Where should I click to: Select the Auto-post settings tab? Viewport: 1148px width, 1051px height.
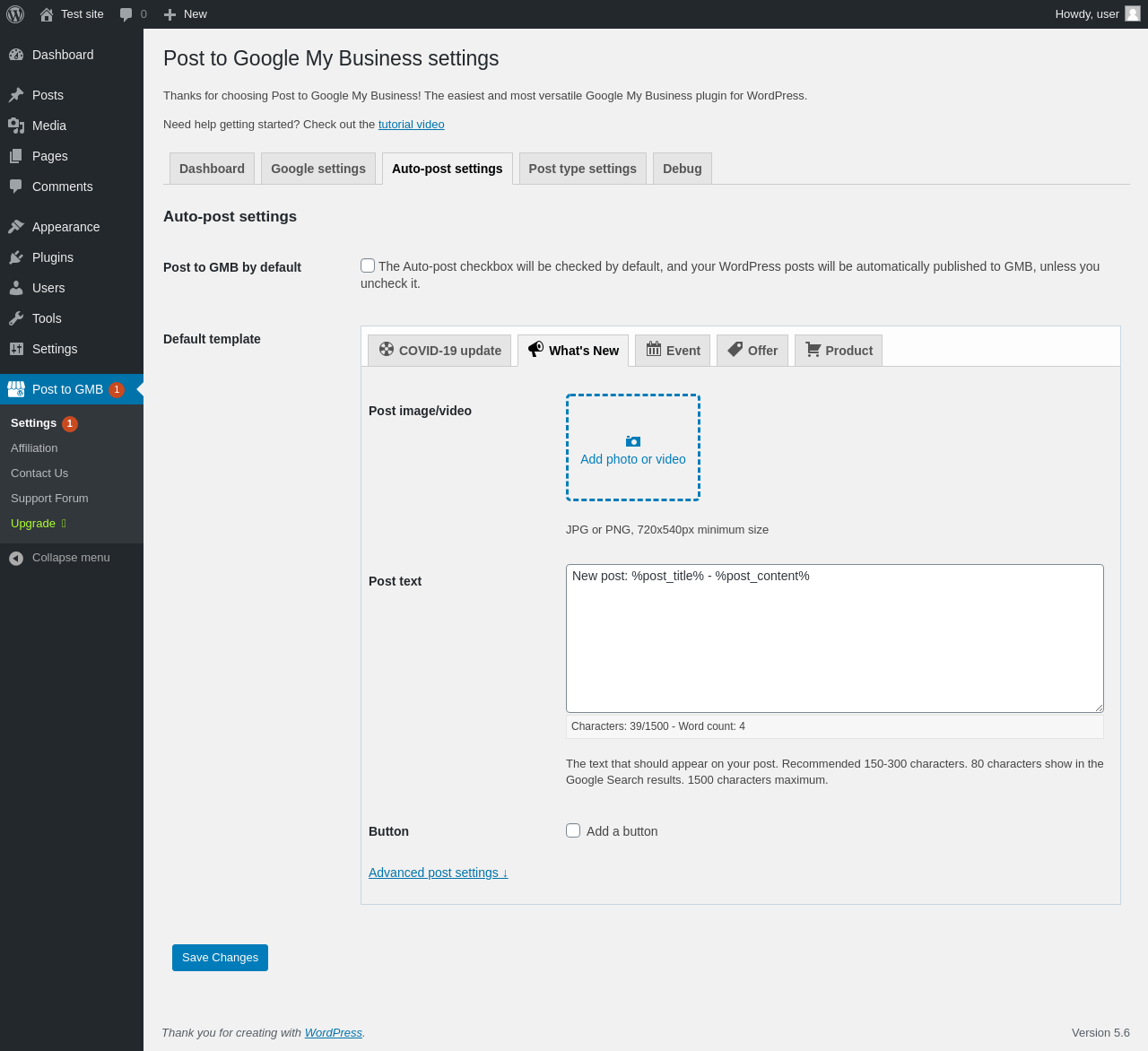click(x=448, y=169)
